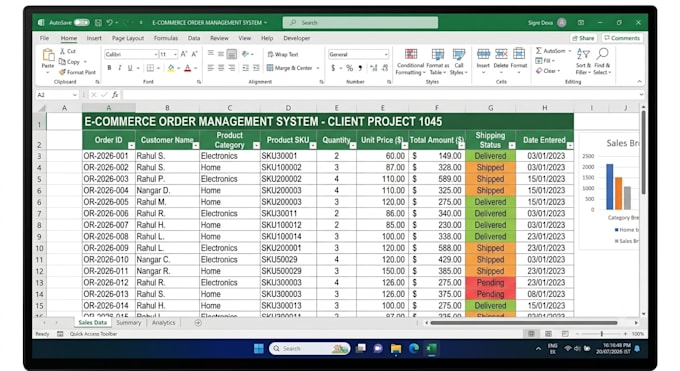Switch to the Insert ribbon tab
This screenshot has width=680, height=371.
pos(94,38)
